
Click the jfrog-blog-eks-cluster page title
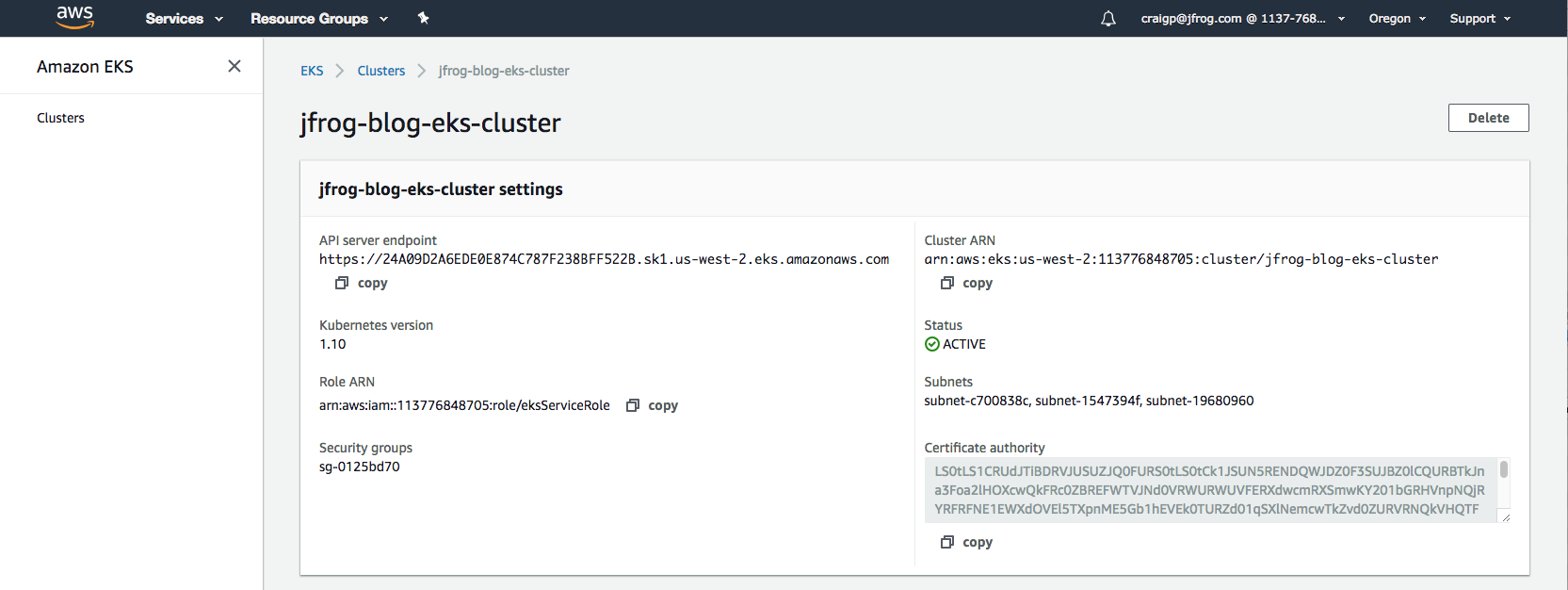[x=430, y=123]
